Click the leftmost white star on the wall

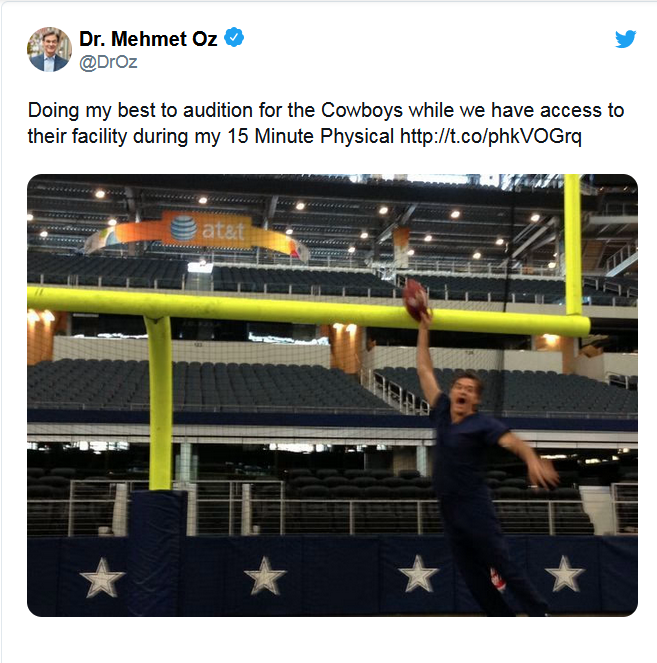[102, 577]
